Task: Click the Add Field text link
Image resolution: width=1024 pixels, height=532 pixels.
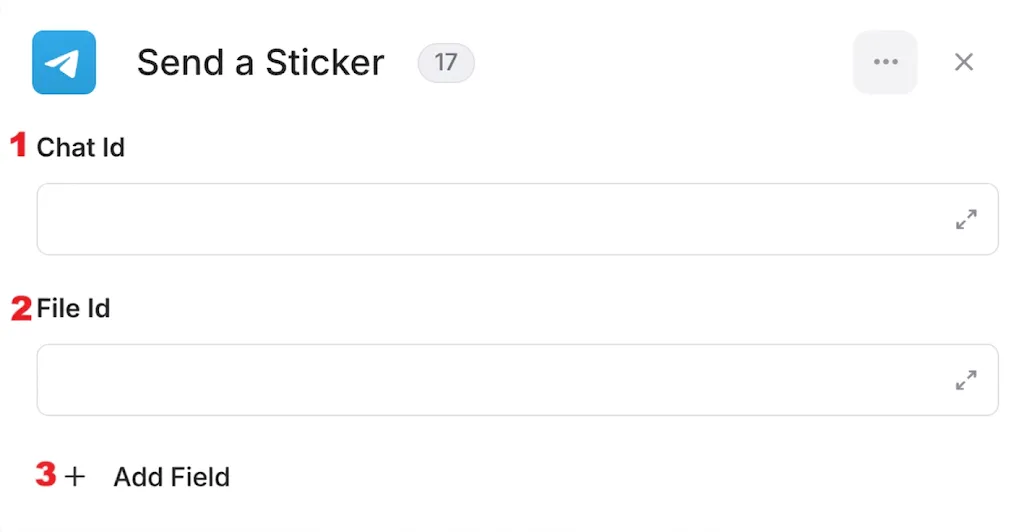Action: 172,477
